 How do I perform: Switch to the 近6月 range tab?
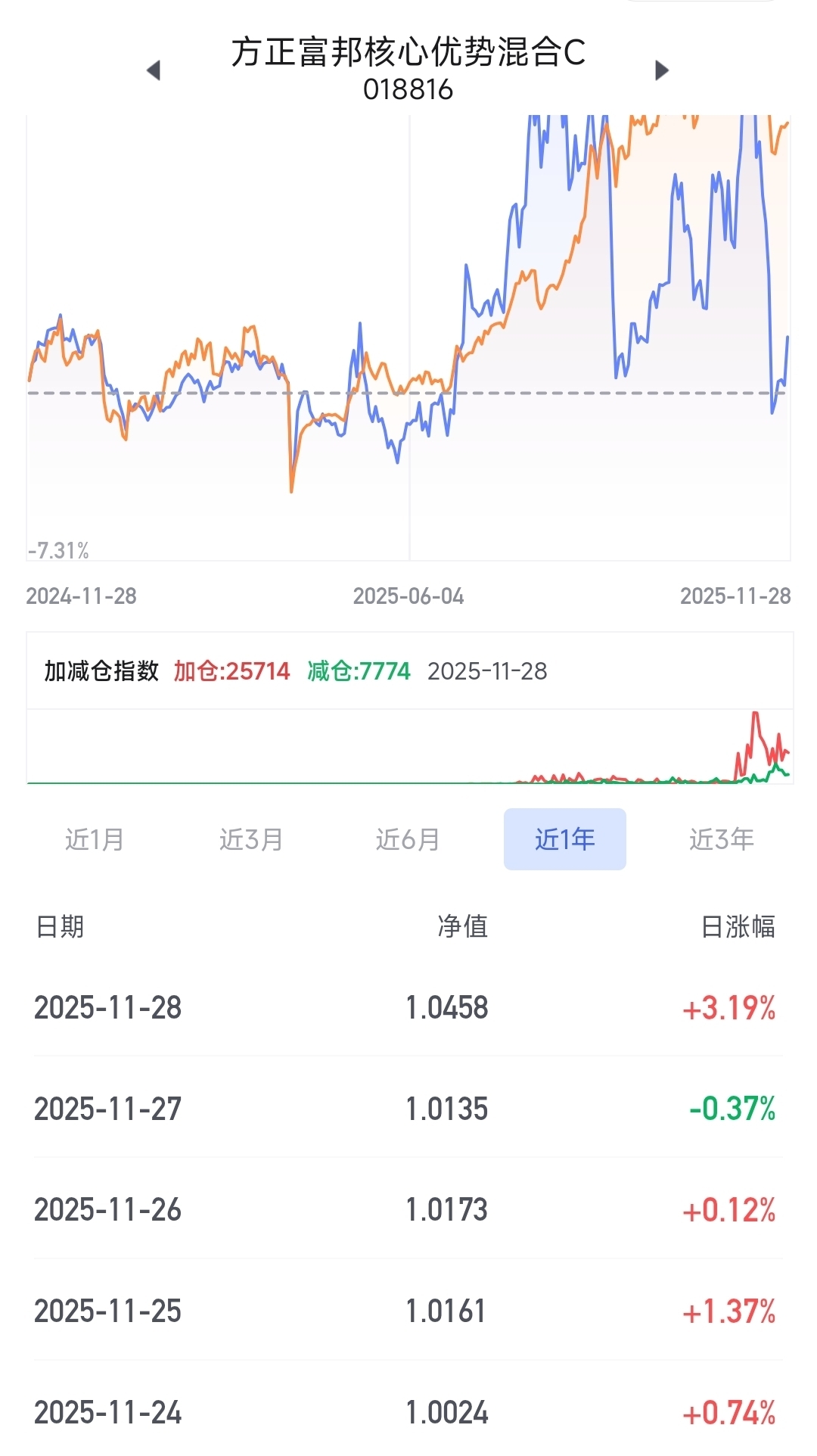(x=408, y=839)
